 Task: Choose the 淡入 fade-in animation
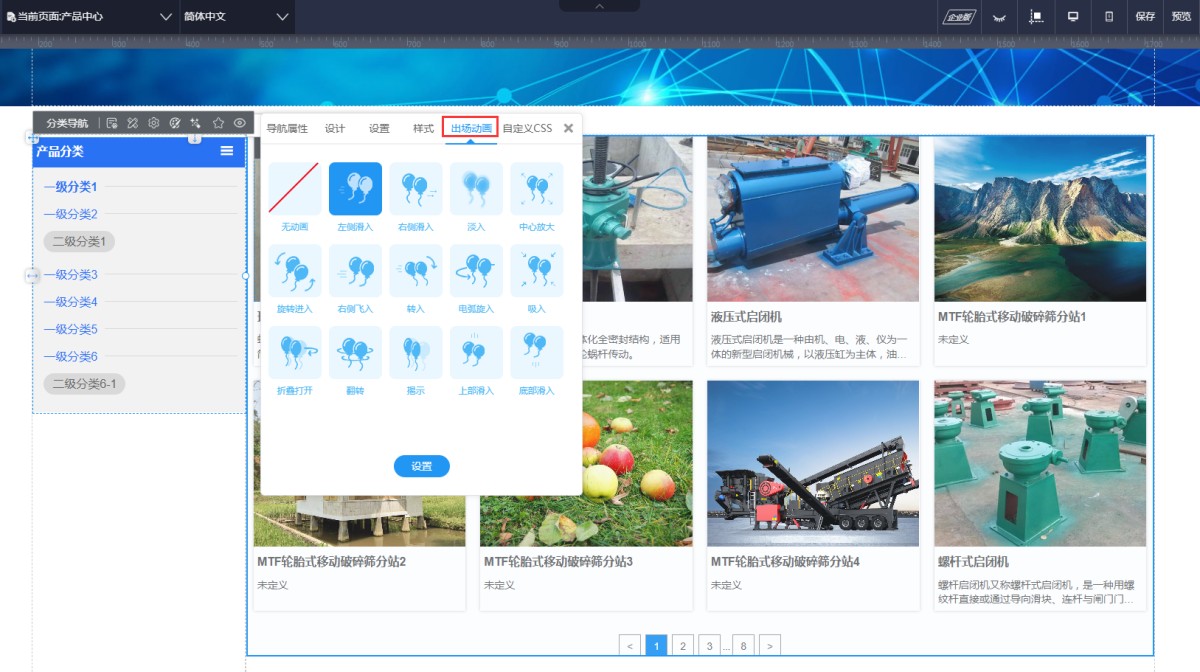476,189
